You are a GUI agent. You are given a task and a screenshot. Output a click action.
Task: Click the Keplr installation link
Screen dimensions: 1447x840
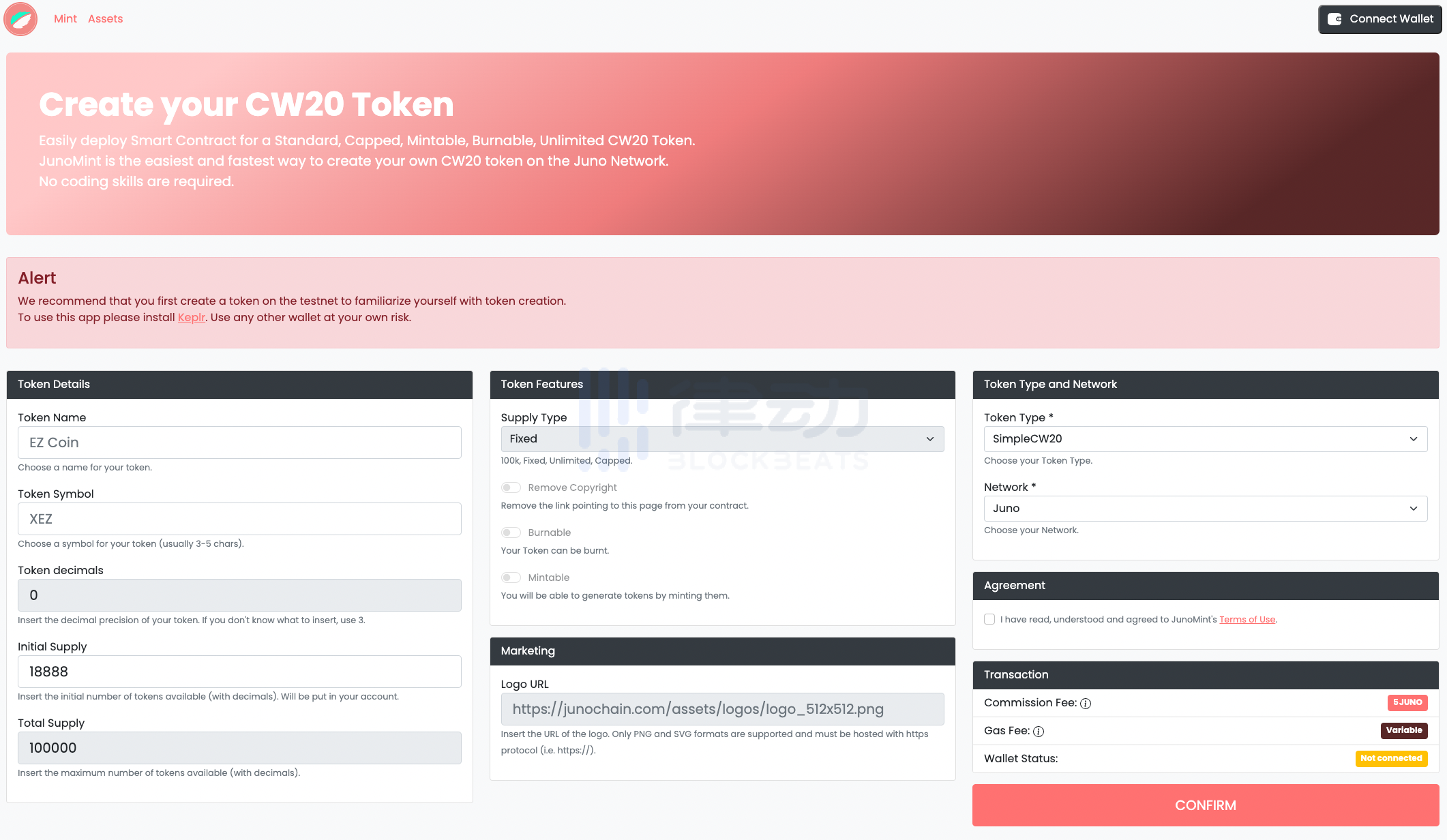pos(190,317)
